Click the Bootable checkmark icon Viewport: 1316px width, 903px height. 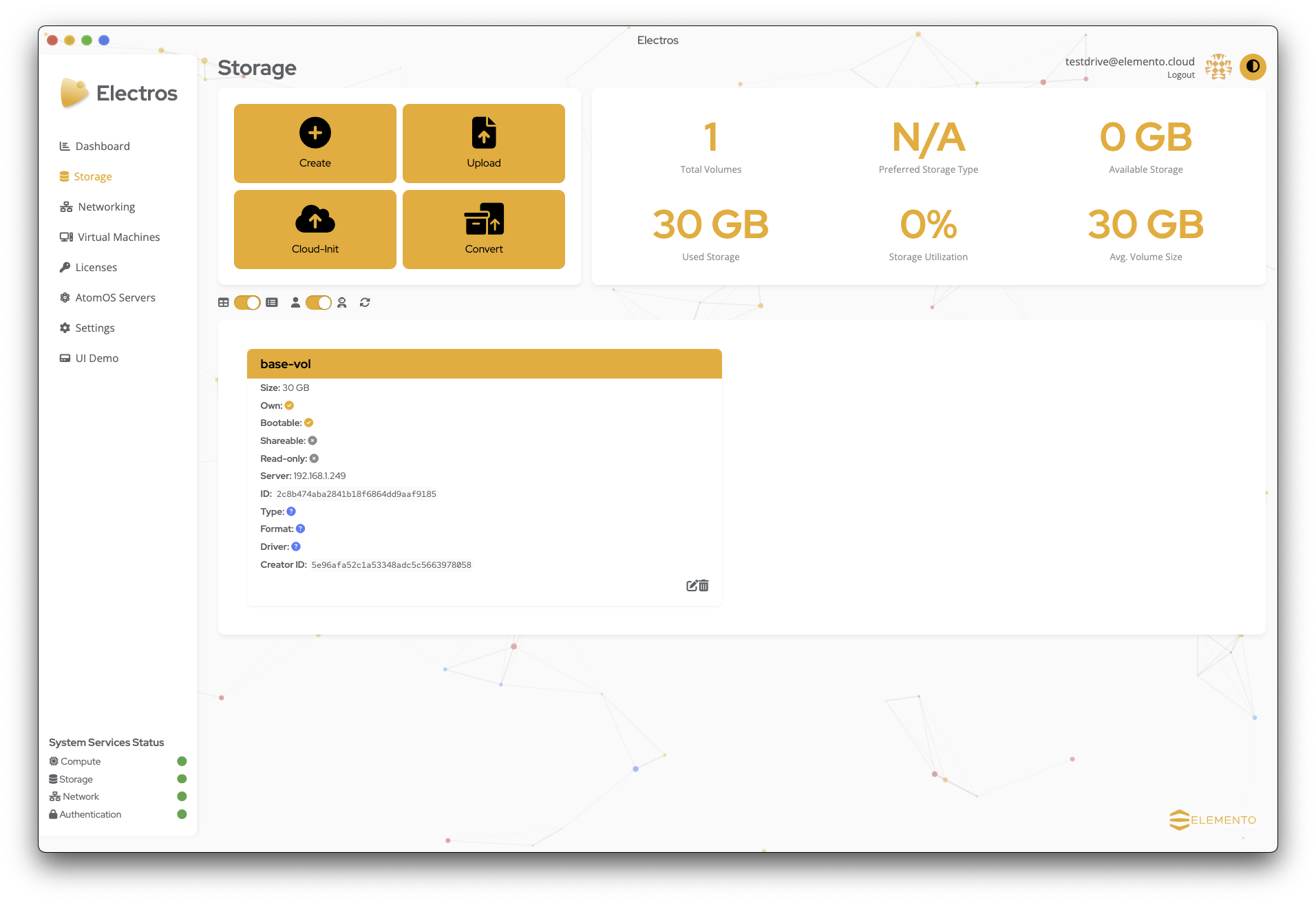tap(308, 423)
